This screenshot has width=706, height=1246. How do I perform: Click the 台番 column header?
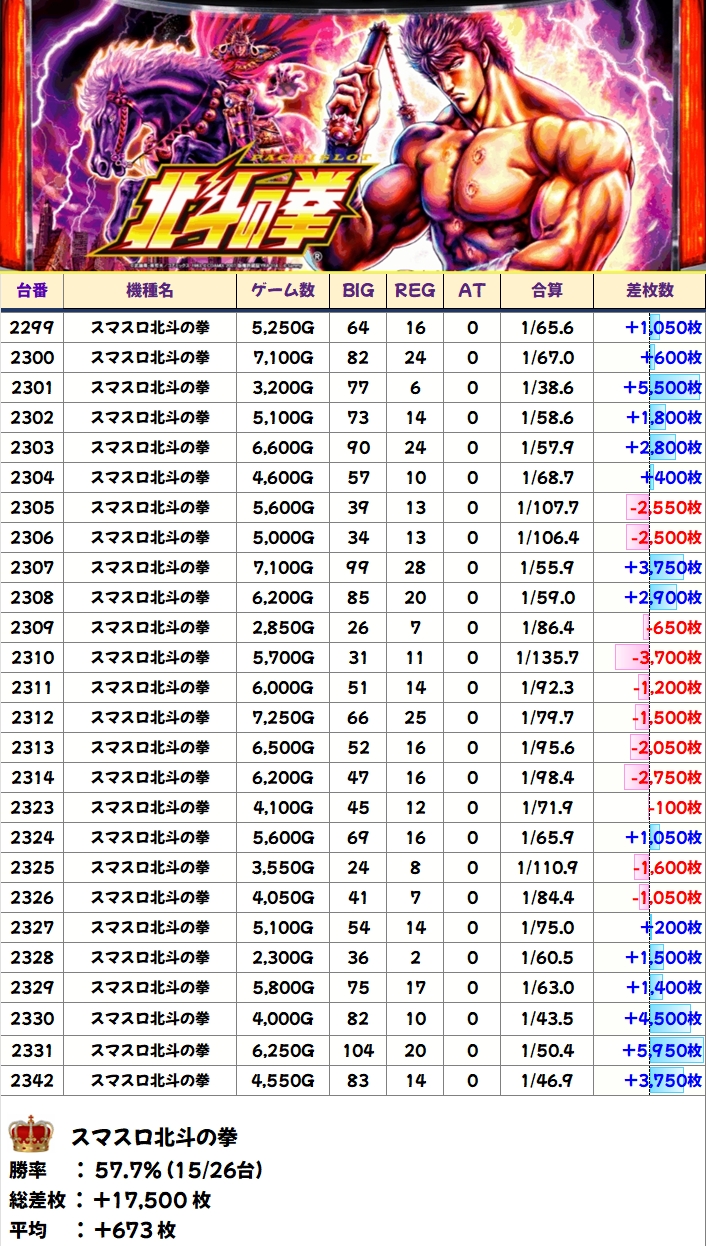pos(31,290)
